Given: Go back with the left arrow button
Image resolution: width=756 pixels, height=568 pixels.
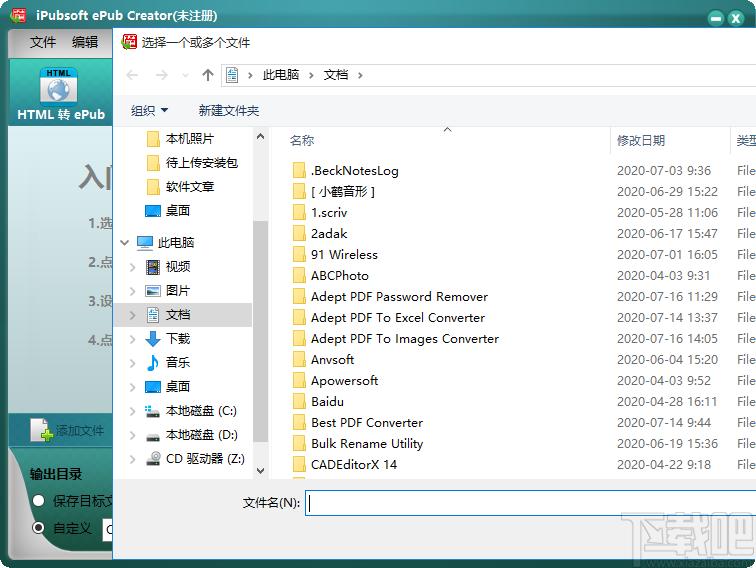Looking at the screenshot, I should point(132,75).
